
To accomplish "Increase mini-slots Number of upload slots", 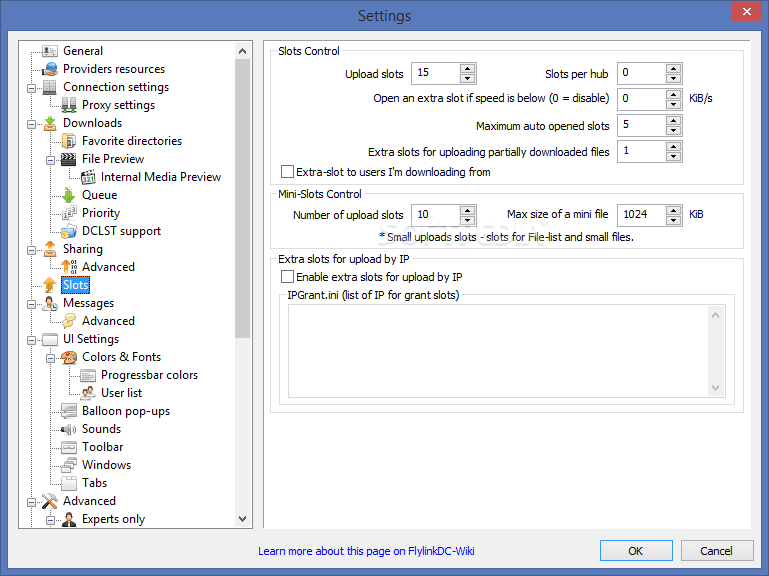I will click(x=468, y=210).
